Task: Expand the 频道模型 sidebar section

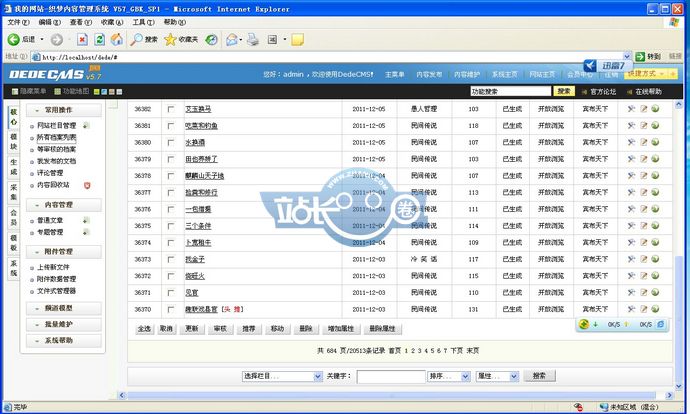Action: point(63,308)
